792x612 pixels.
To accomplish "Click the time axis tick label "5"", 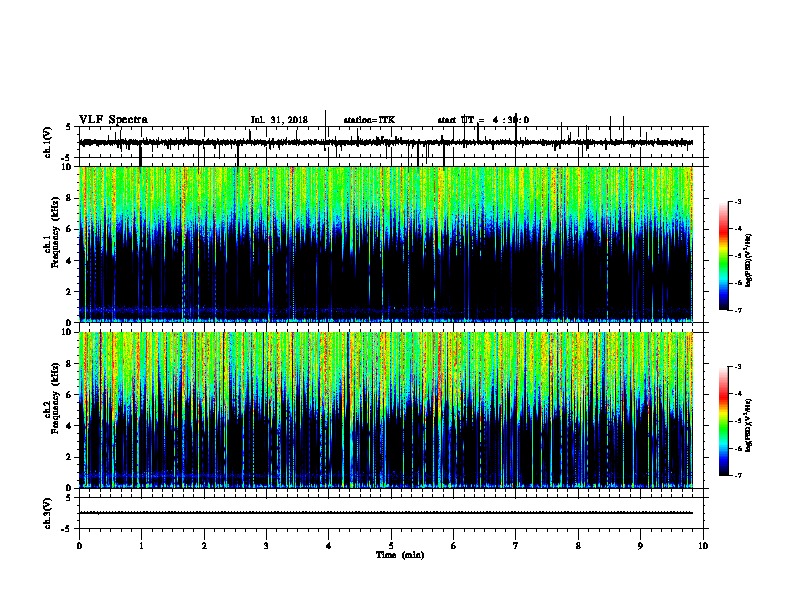I will [x=391, y=546].
